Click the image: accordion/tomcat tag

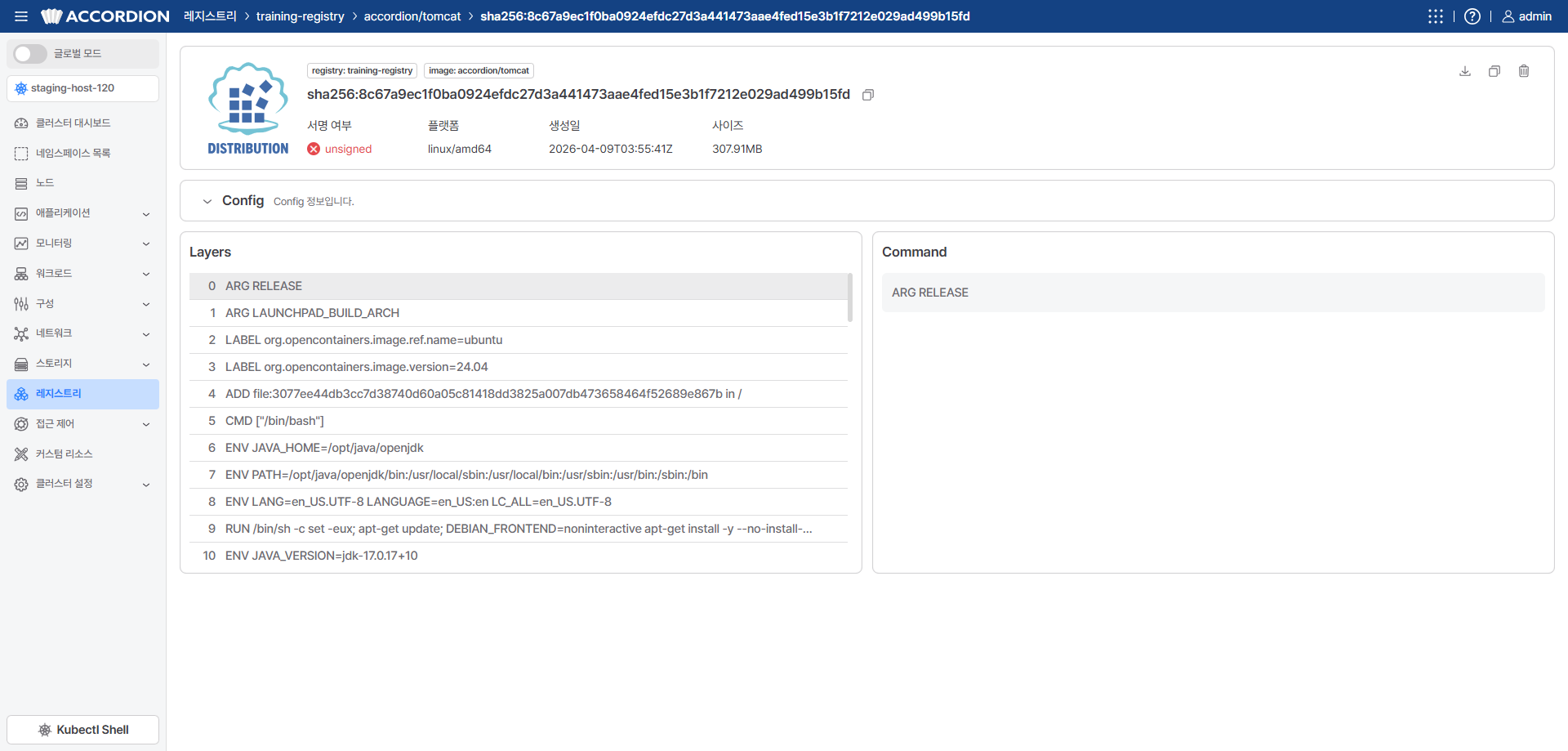[479, 71]
